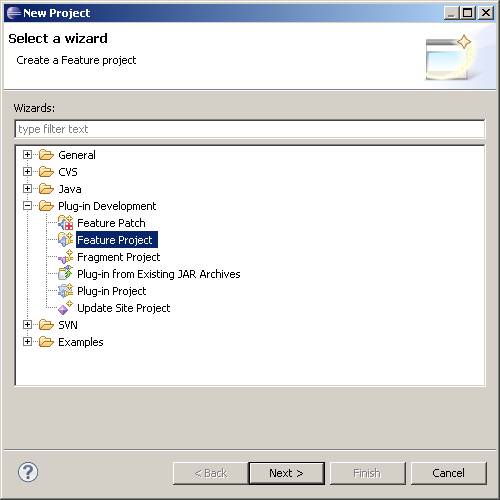
Task: Select the Update Site Project entry
Action: point(124,308)
